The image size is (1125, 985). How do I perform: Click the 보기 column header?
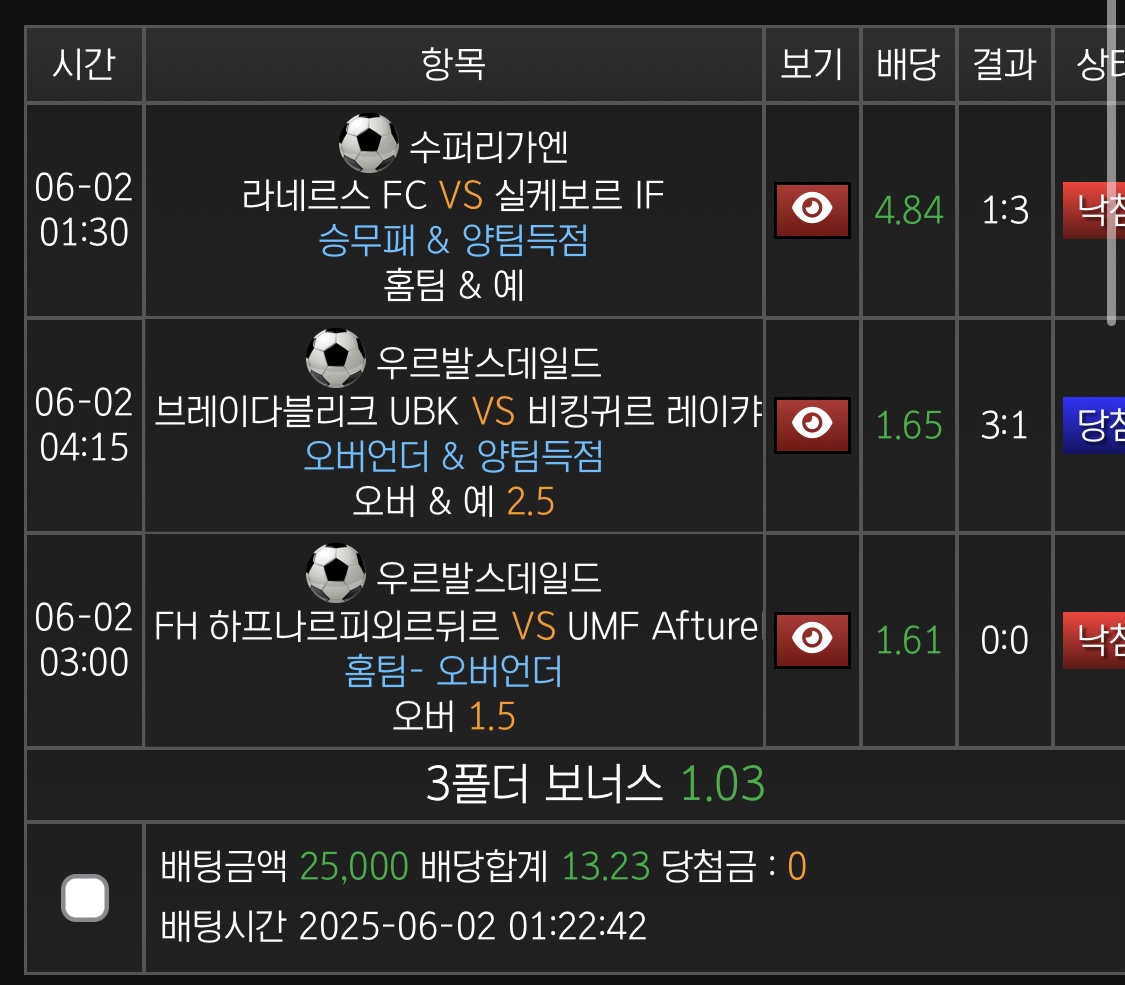point(812,65)
